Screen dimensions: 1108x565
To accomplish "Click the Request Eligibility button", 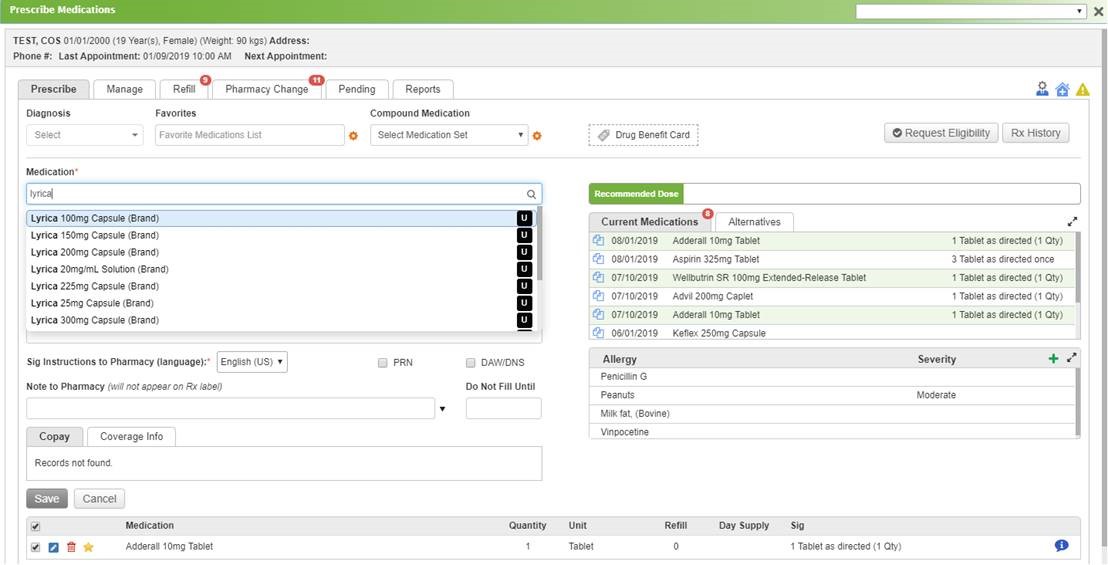I will coord(940,133).
